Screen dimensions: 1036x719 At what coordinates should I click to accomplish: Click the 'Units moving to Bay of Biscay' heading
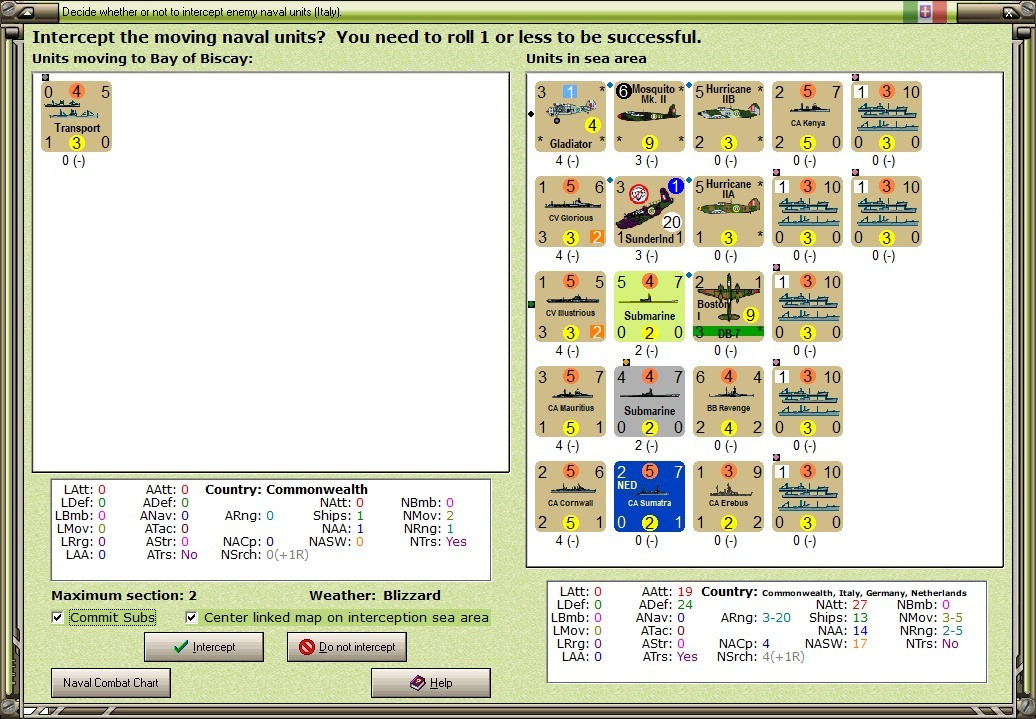tap(142, 59)
